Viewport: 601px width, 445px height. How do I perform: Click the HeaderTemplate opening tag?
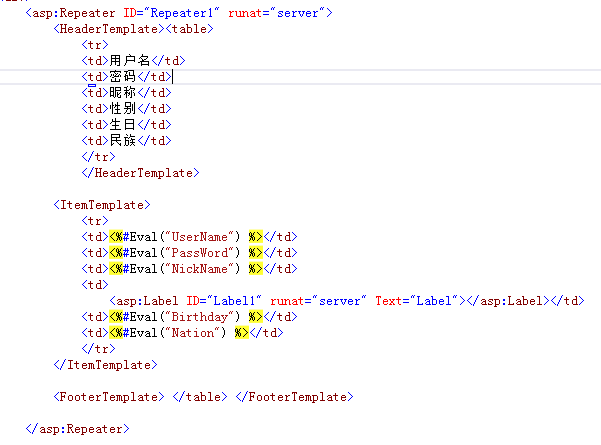tap(109, 29)
